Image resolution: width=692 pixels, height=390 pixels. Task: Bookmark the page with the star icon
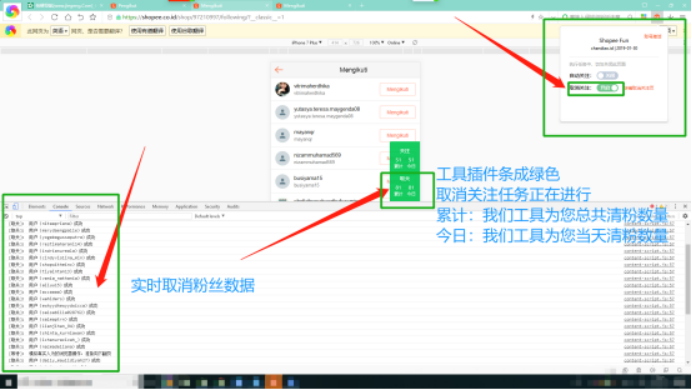[x=93, y=17]
